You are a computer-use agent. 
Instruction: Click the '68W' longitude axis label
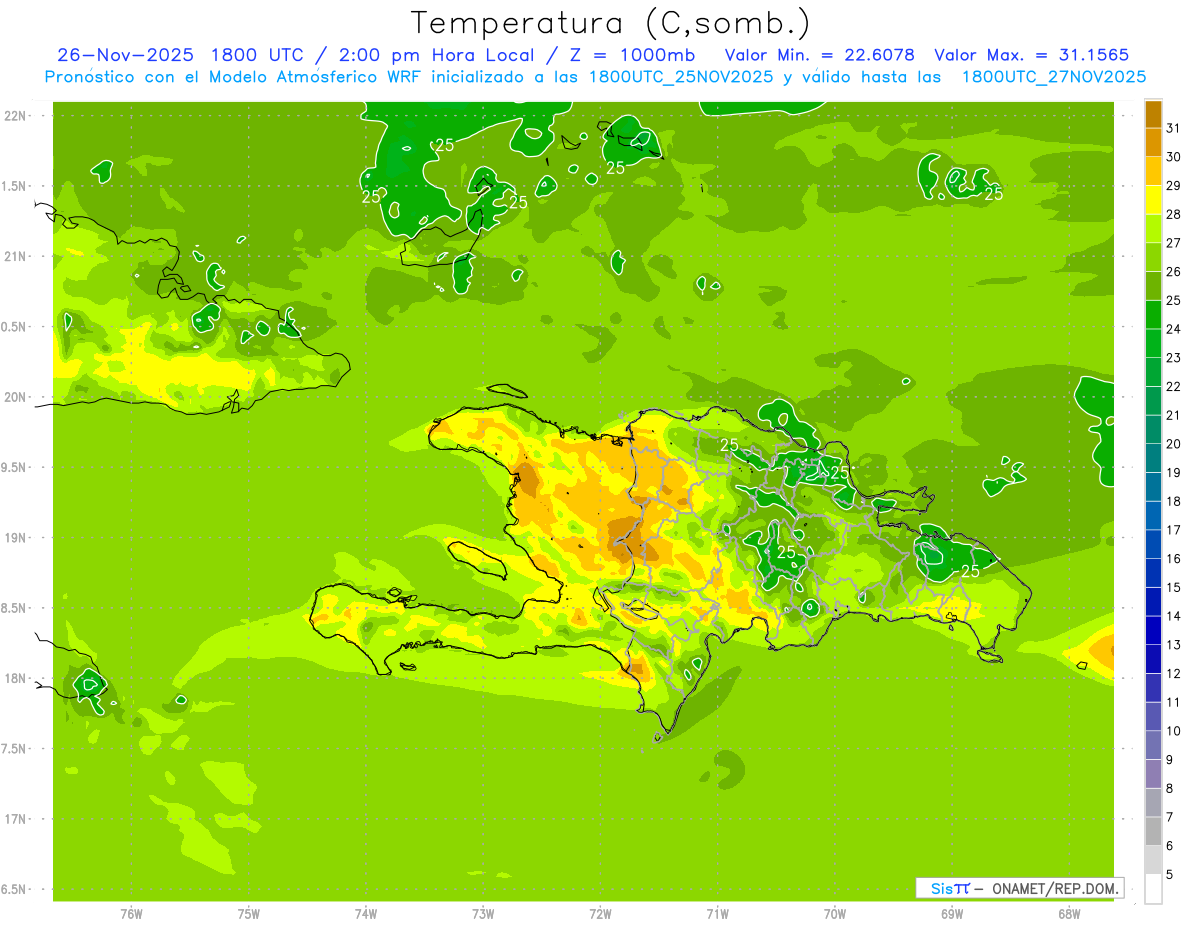pyautogui.click(x=1069, y=914)
